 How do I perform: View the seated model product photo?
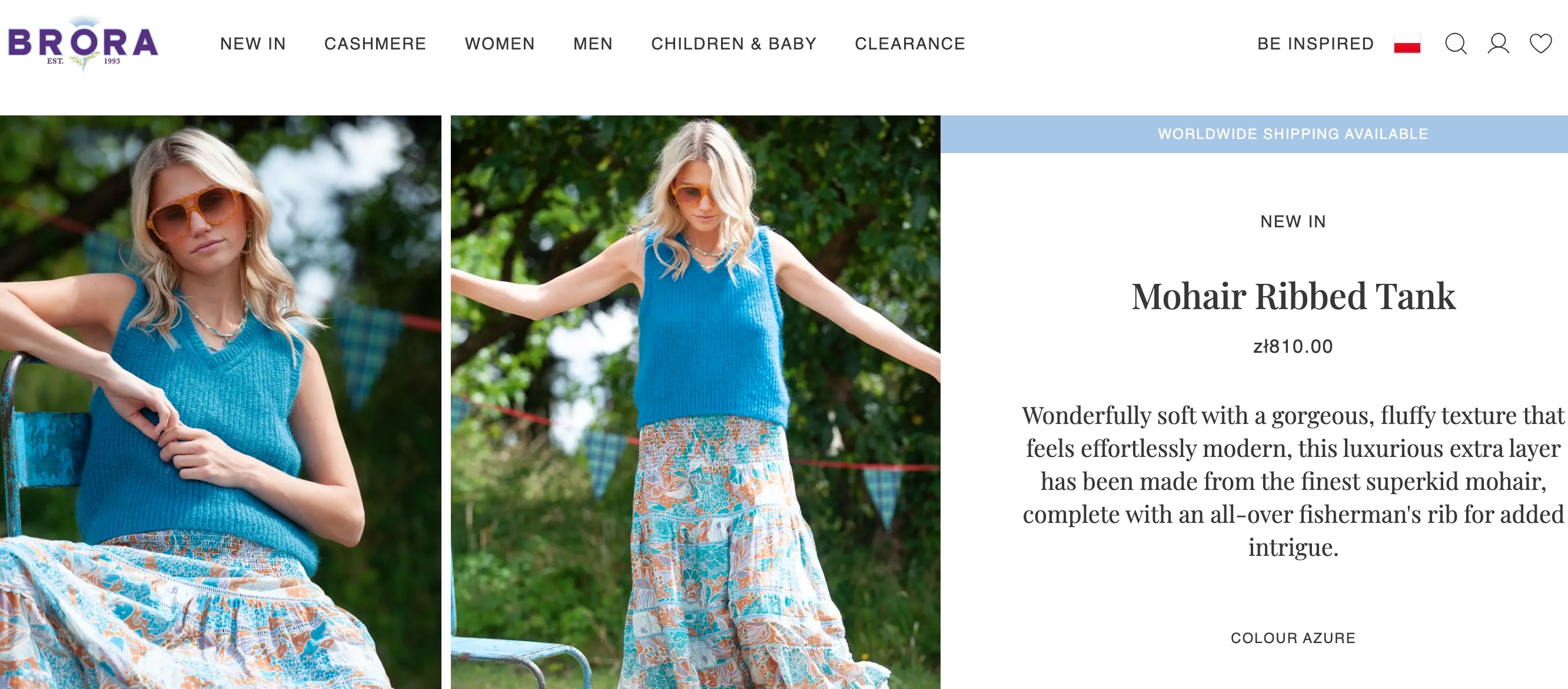pyautogui.click(x=220, y=402)
